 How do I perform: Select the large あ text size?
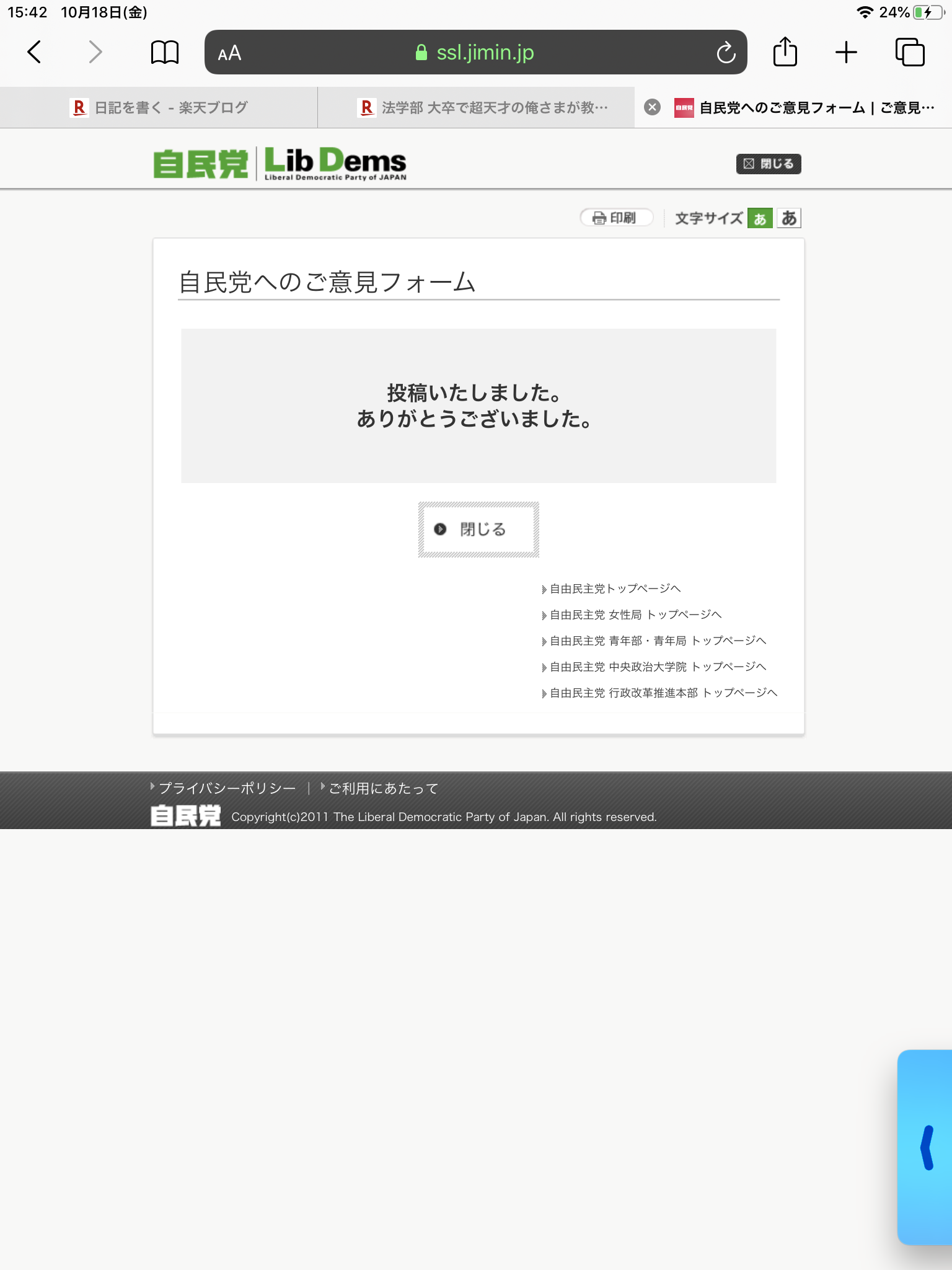point(789,218)
